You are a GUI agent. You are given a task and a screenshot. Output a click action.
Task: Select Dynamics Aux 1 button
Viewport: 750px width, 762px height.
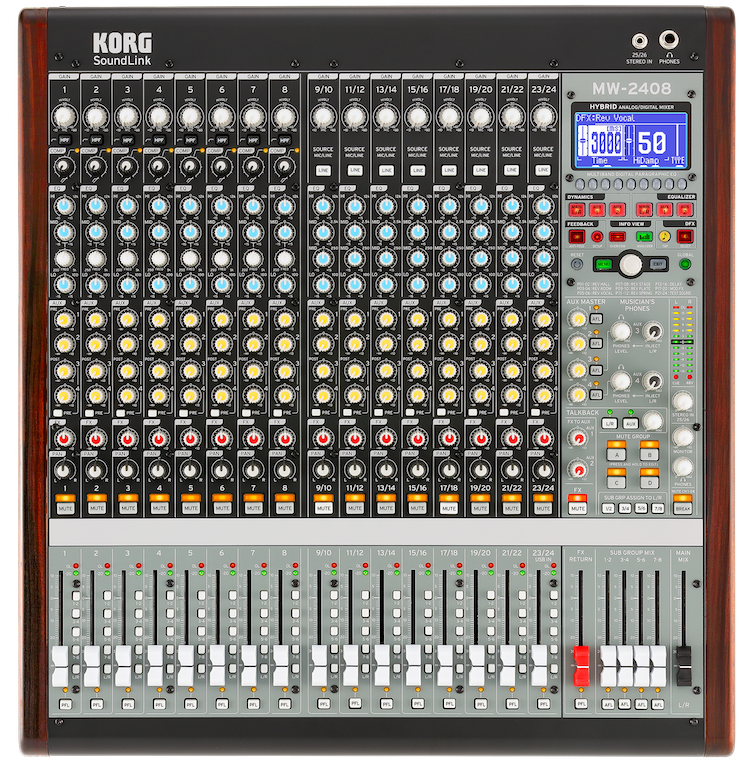point(597,210)
